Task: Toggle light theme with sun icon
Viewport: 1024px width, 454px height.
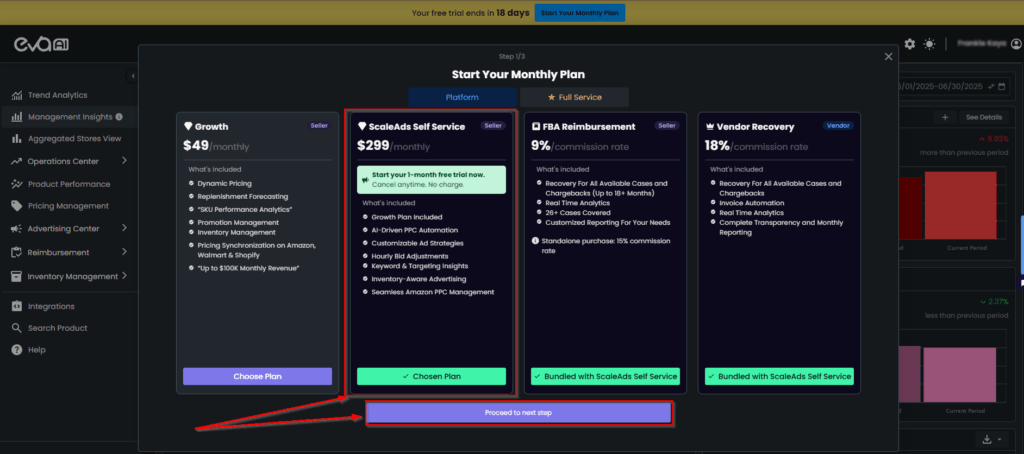Action: (x=929, y=44)
